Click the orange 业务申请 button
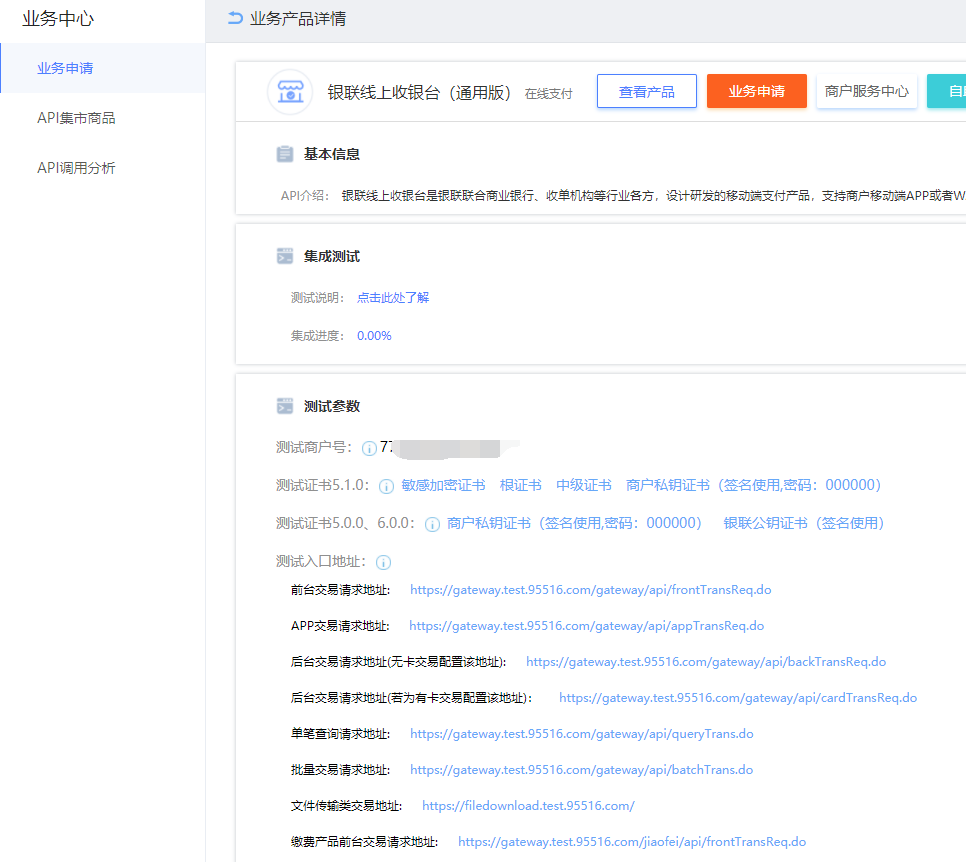 point(757,91)
